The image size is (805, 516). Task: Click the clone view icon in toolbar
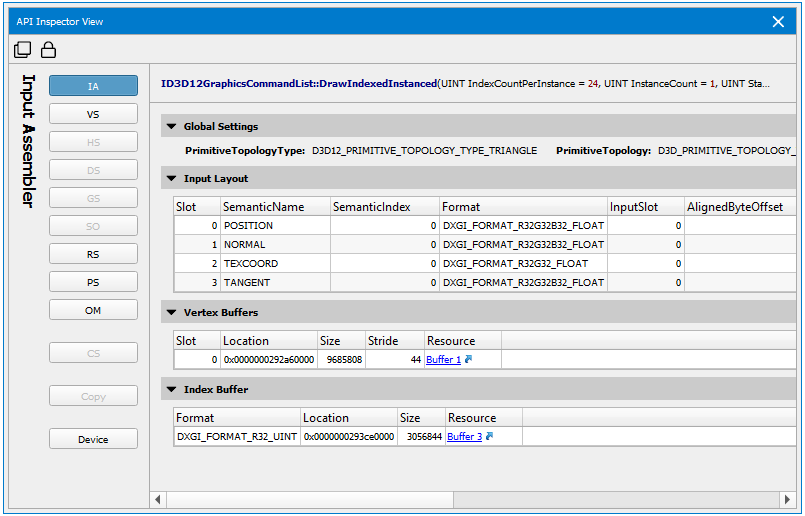[22, 50]
